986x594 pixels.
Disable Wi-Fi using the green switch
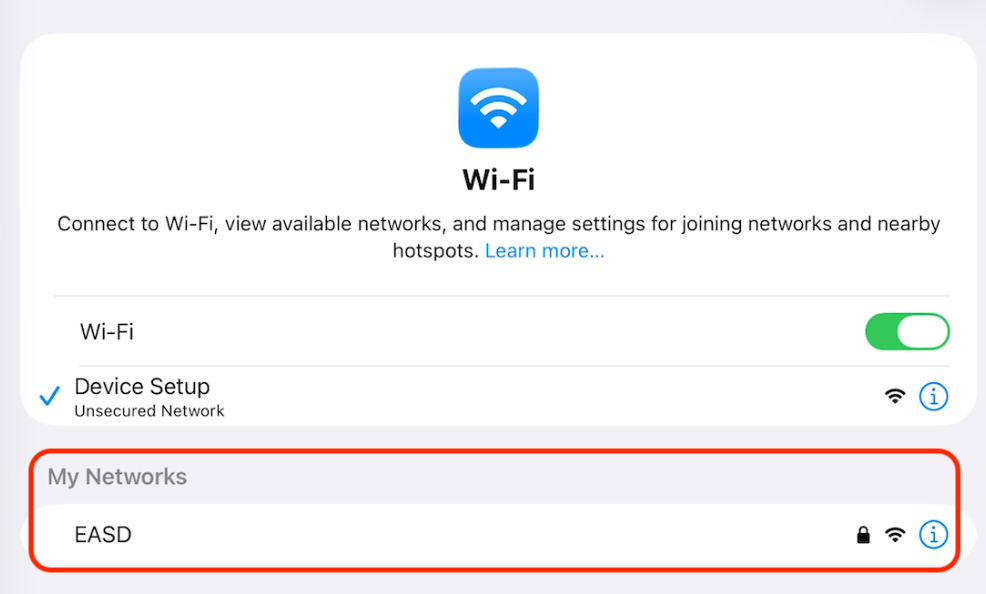coord(907,331)
